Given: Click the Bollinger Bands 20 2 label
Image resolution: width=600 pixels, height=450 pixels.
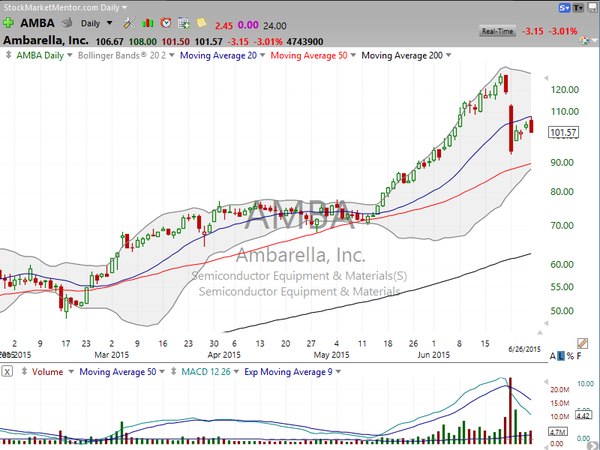Looking at the screenshot, I should click(x=122, y=55).
